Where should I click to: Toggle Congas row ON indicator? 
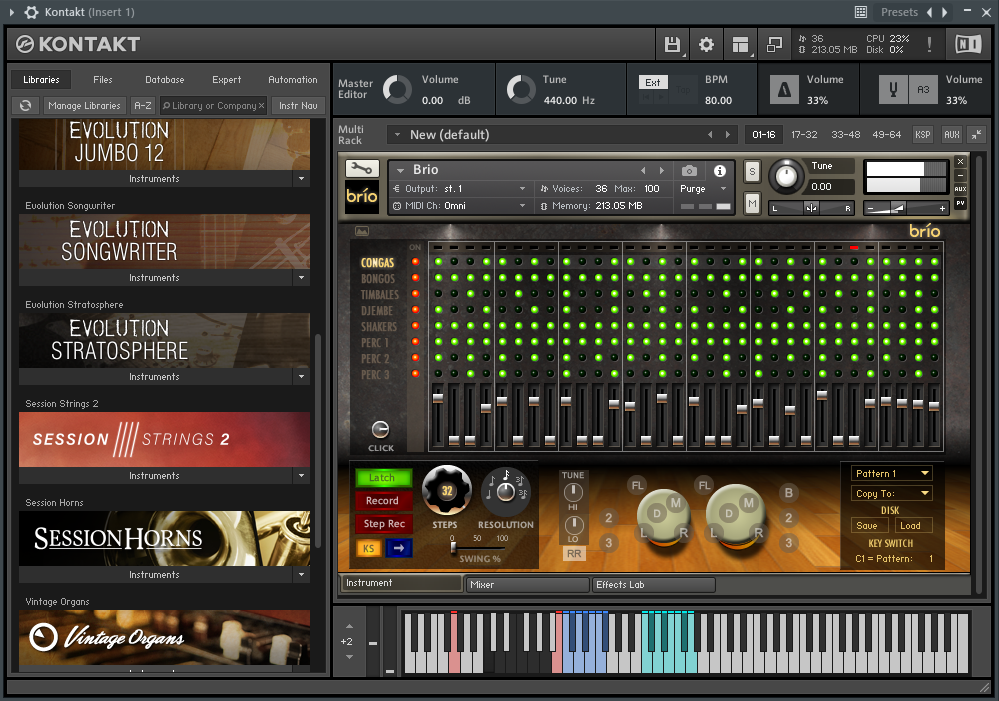(415, 262)
